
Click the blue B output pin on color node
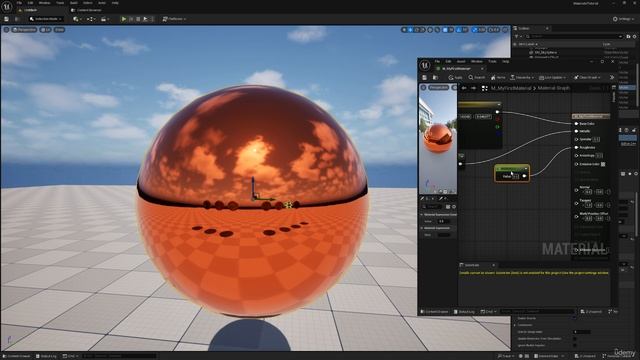click(498, 133)
